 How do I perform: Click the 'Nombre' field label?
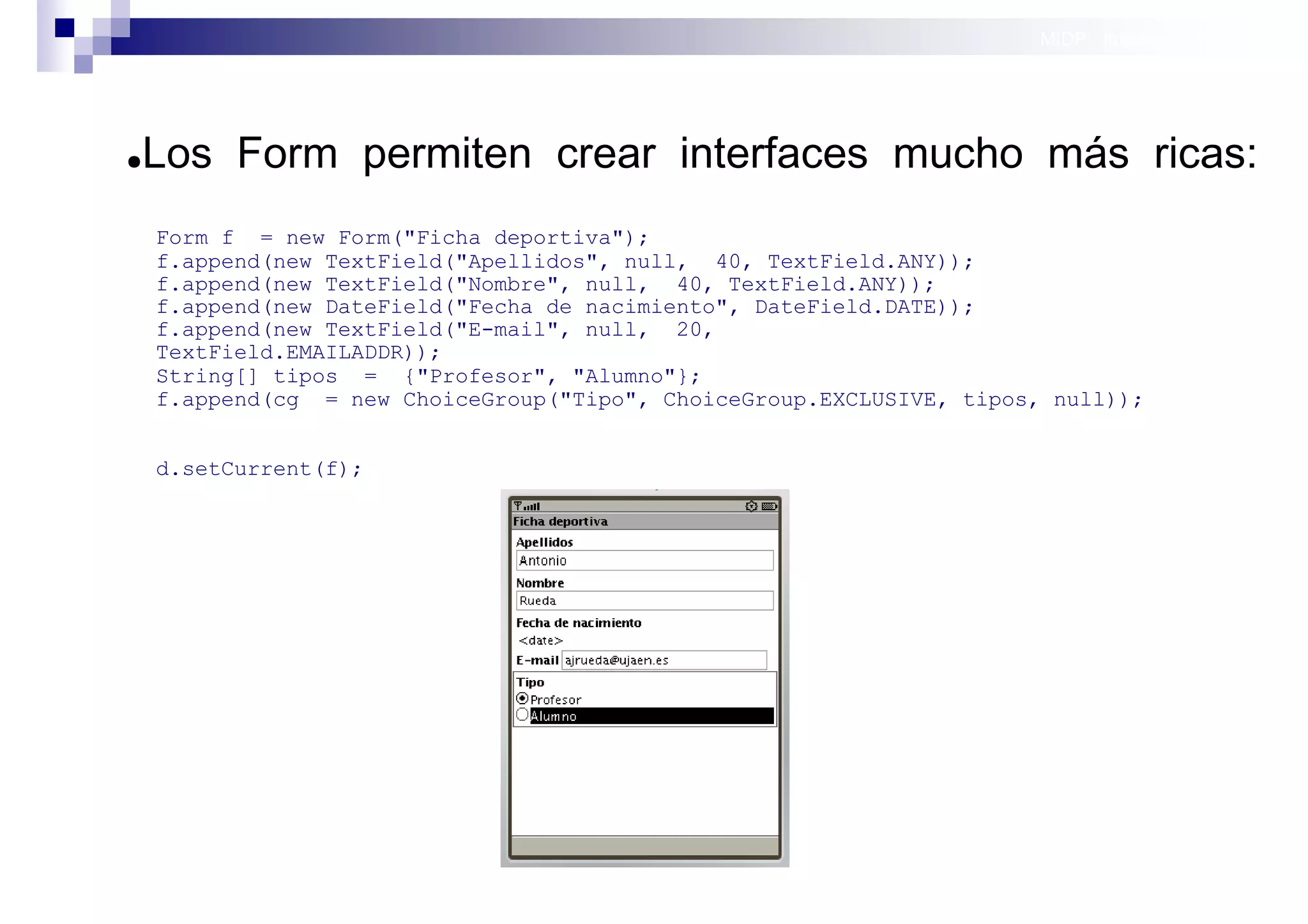[540, 583]
